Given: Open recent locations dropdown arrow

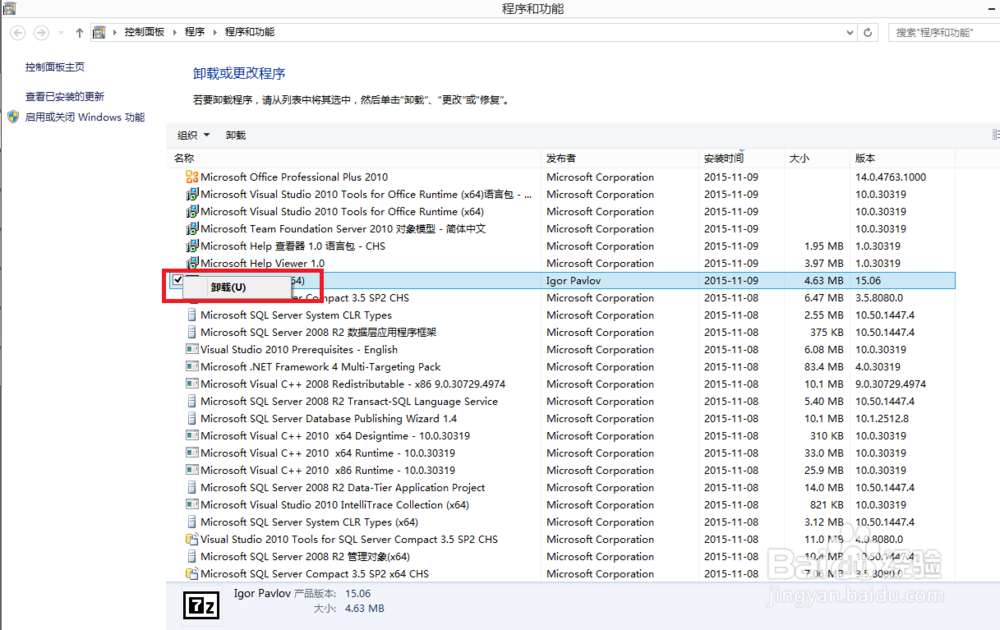Looking at the screenshot, I should pyautogui.click(x=61, y=33).
